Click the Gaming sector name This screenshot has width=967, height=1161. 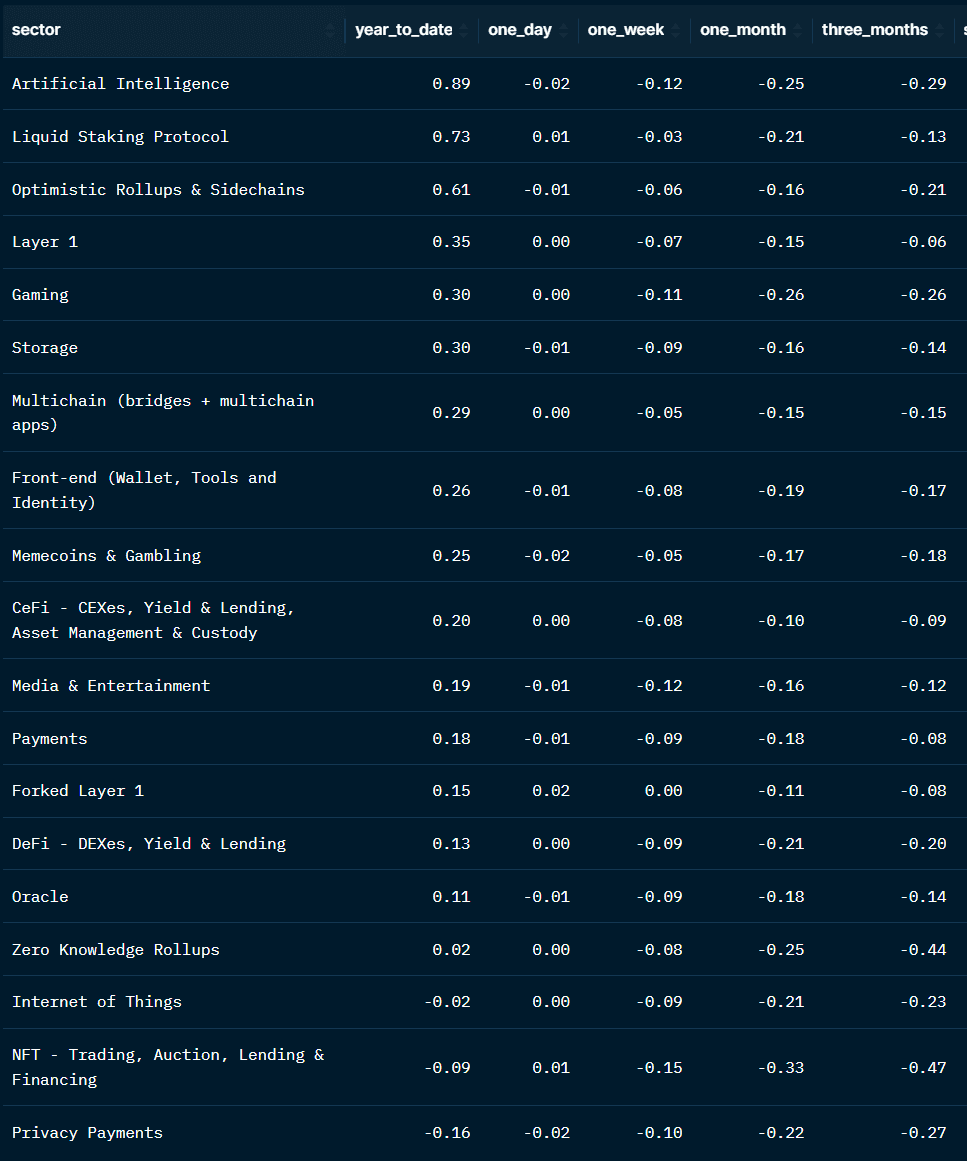tap(40, 295)
